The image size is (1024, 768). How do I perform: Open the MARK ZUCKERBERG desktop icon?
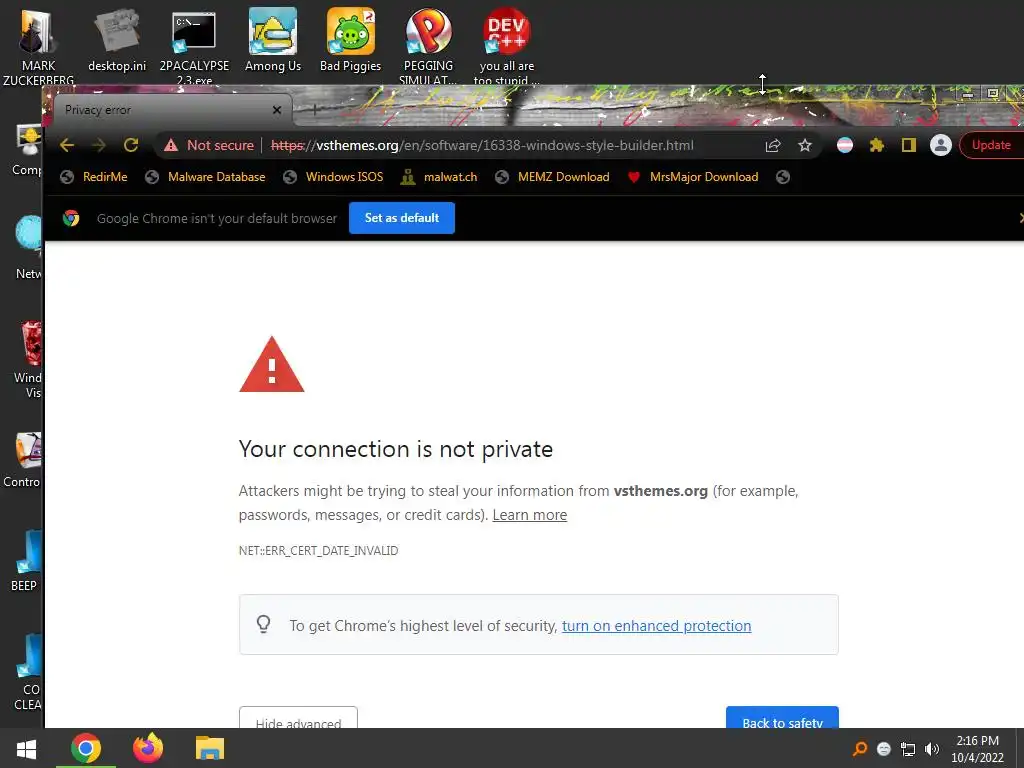pos(38,47)
